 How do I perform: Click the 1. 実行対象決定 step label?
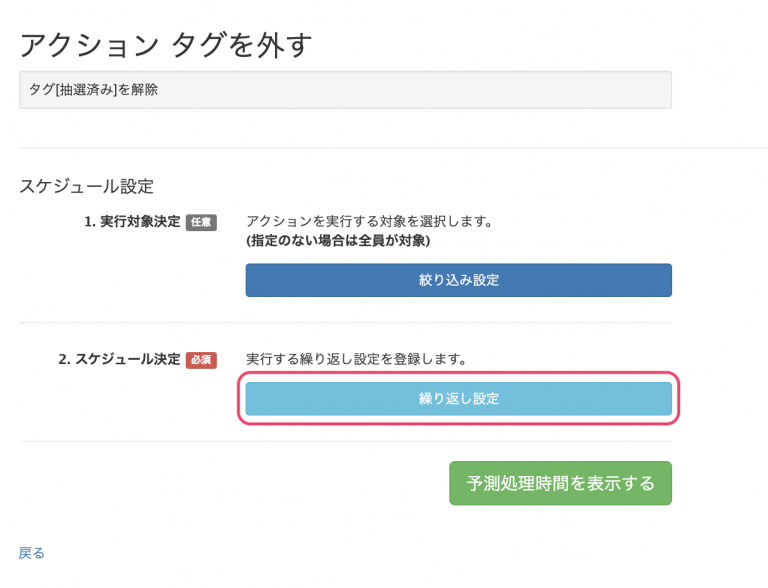(132, 221)
